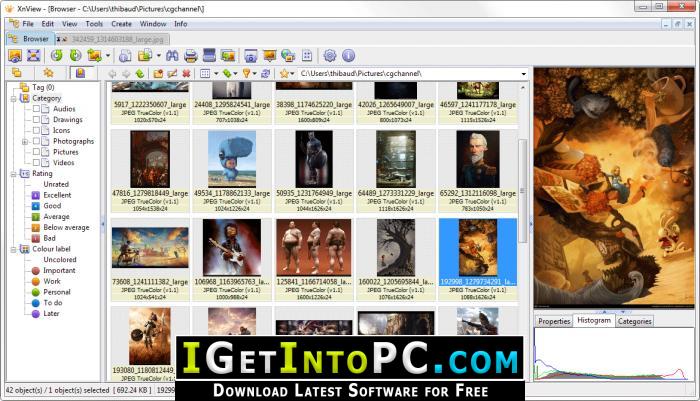The width and height of the screenshot is (700, 401).
Task: Open the Tools menu
Action: click(x=94, y=23)
